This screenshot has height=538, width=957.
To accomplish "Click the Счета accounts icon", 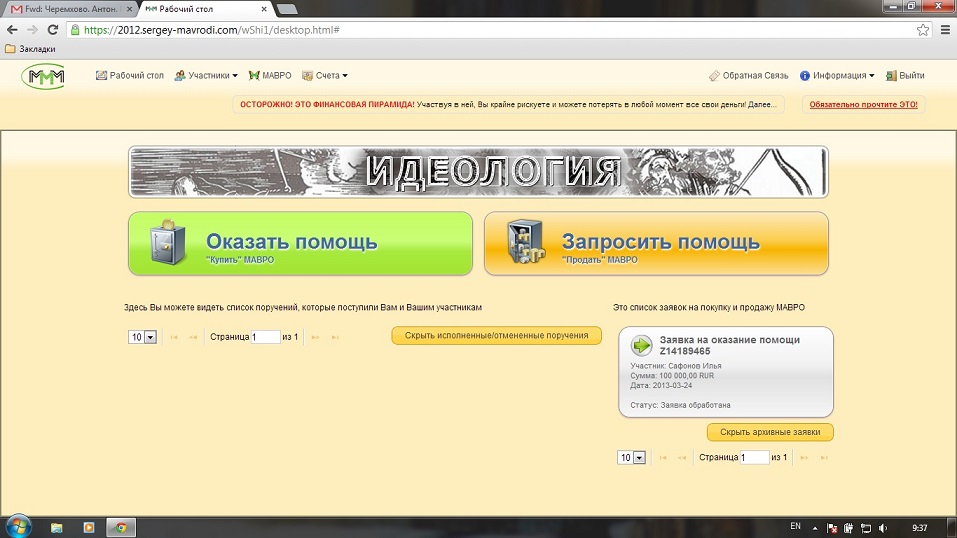I will 307,76.
